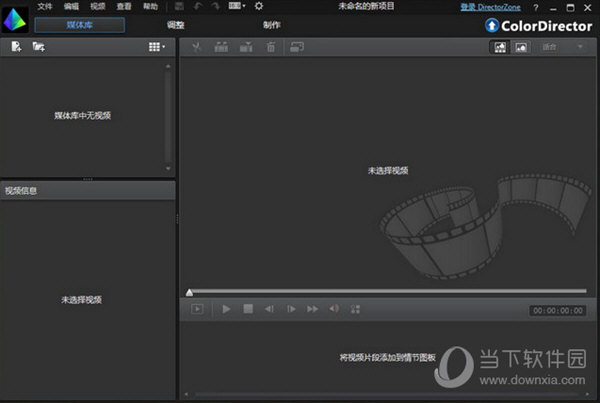Viewport: 600px width, 403px height.
Task: Click the scissors split video icon
Action: tap(197, 47)
